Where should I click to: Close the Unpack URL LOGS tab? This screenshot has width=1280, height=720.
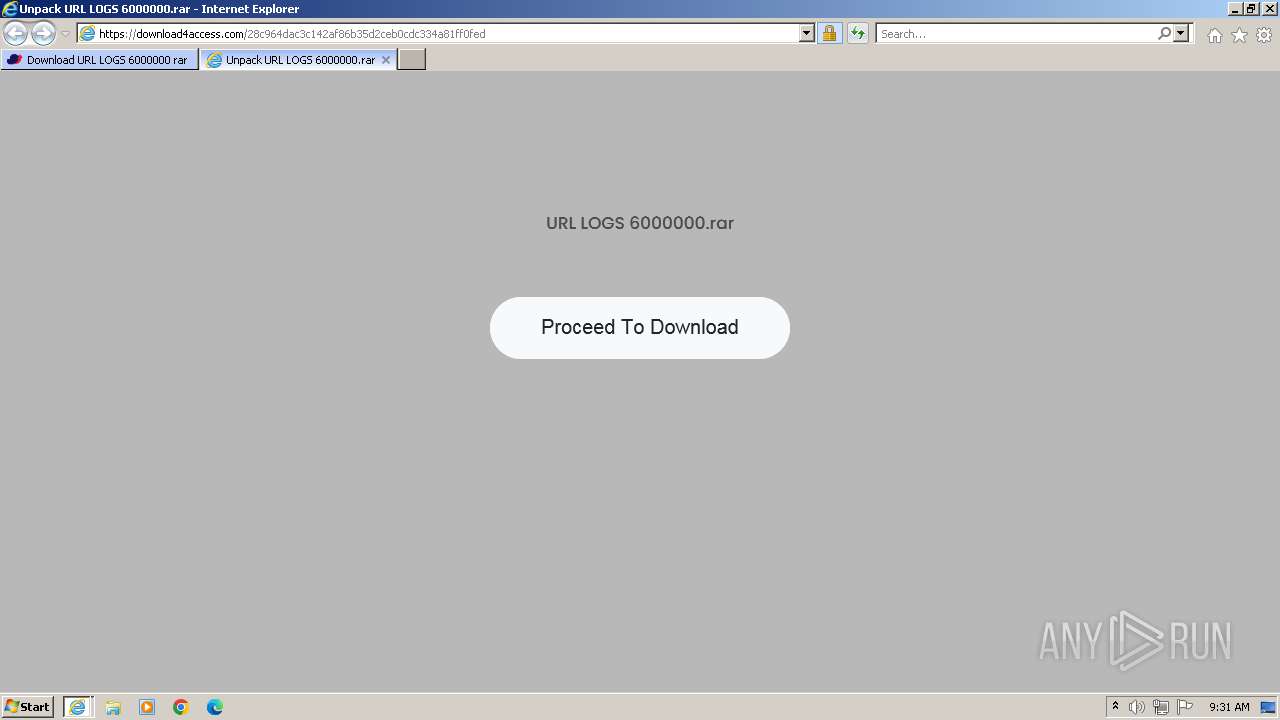pyautogui.click(x=386, y=60)
